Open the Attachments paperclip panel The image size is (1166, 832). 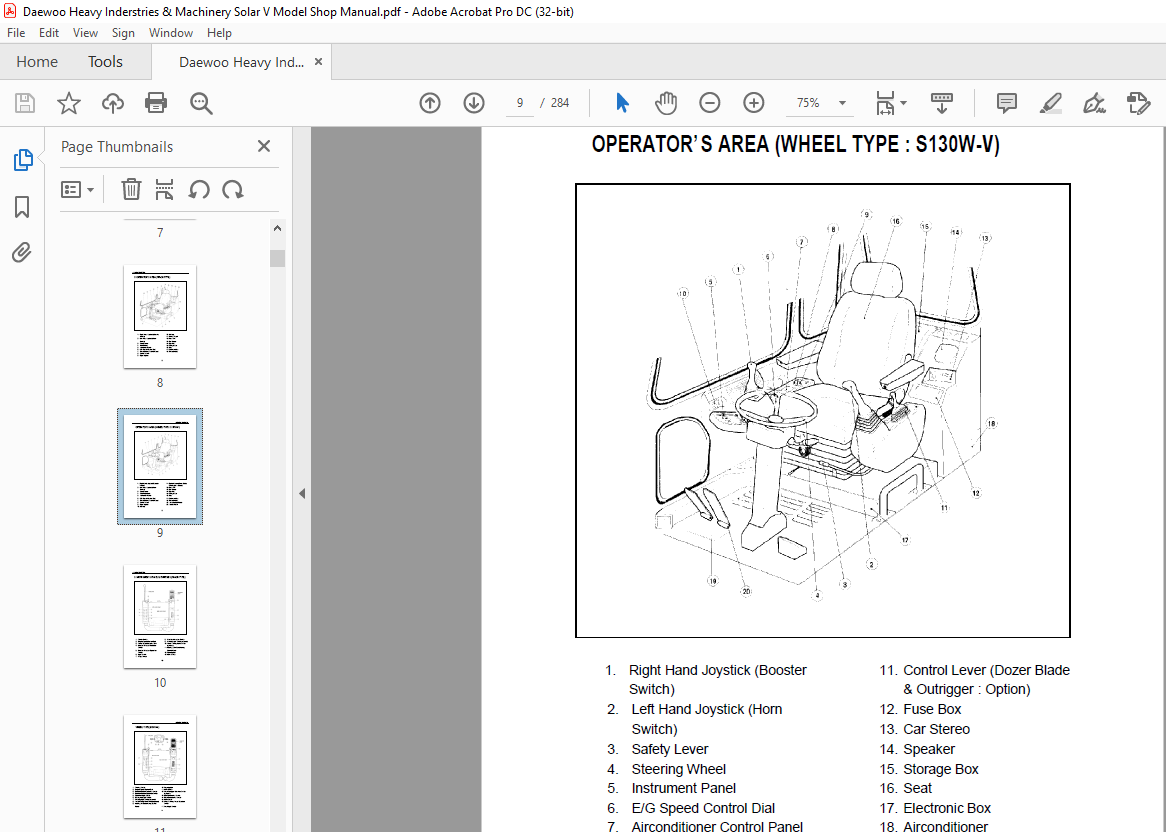coord(22,253)
